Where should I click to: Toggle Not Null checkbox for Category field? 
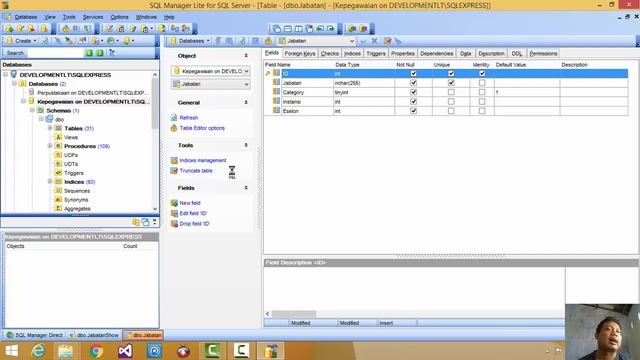click(413, 92)
